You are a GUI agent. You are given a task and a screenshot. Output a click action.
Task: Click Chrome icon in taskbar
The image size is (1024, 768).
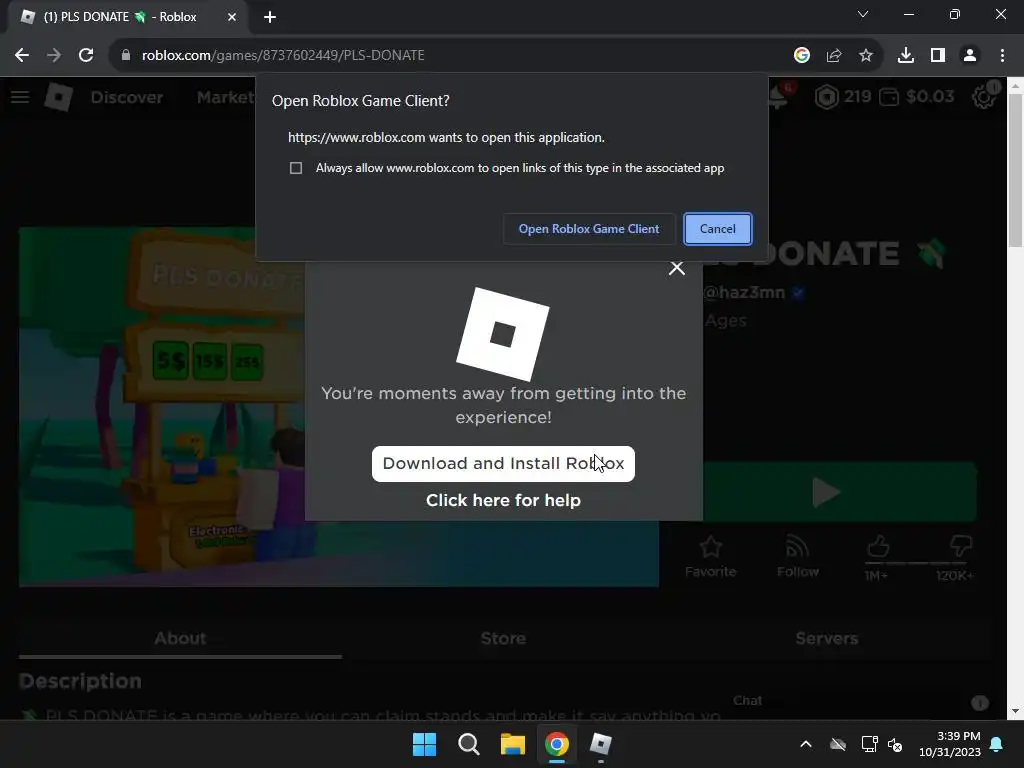point(557,744)
